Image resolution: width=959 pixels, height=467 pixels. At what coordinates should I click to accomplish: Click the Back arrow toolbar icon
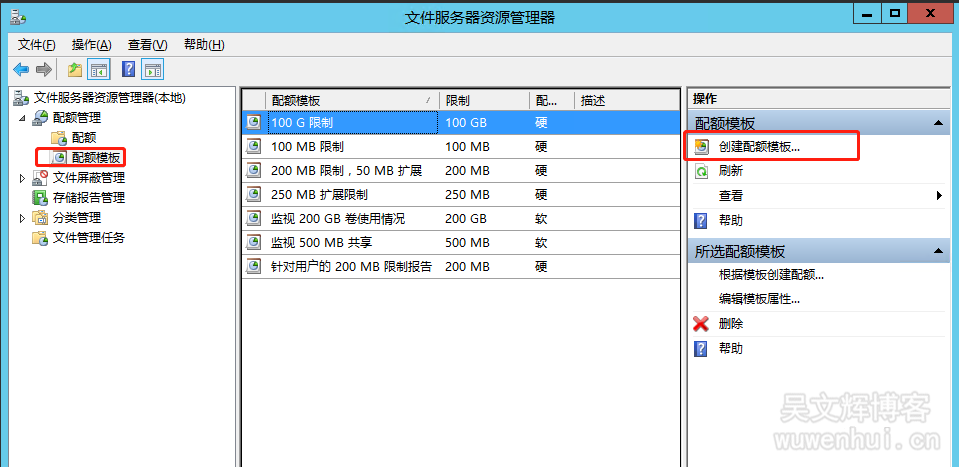pos(20,69)
